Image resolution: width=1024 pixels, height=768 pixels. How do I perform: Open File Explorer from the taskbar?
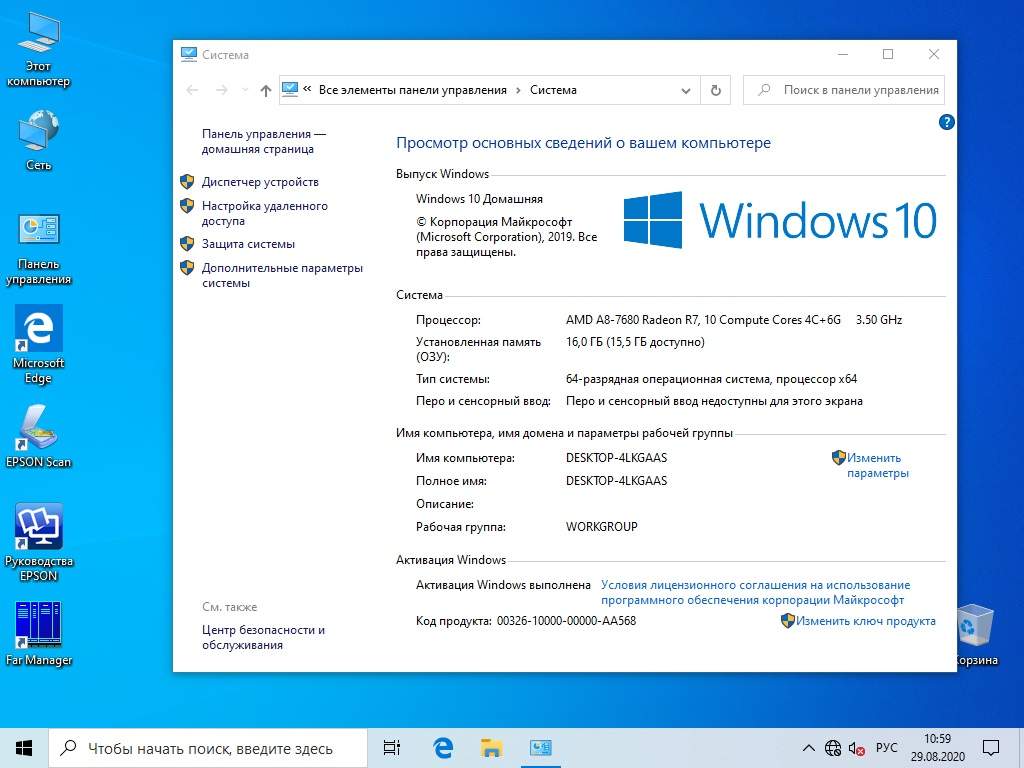pos(491,748)
